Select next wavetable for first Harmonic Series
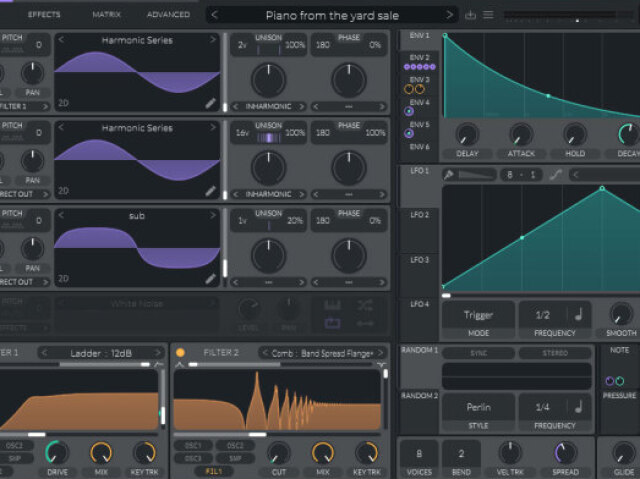 213,40
